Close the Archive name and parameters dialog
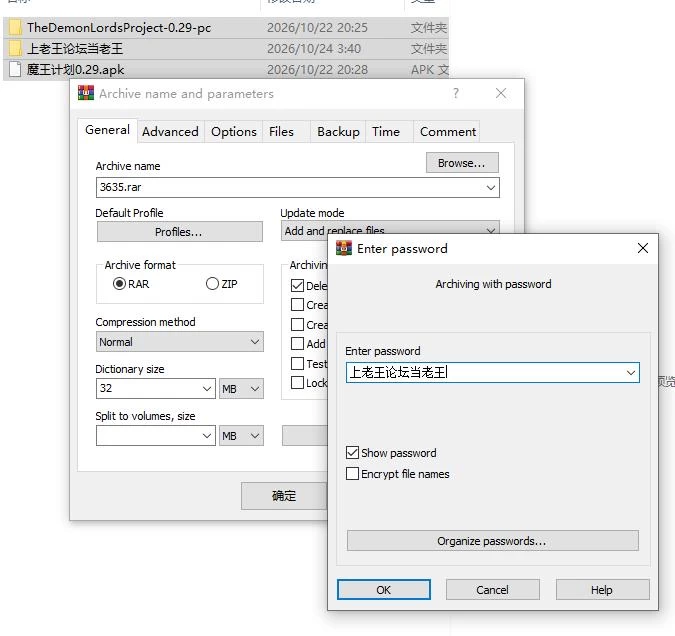The image size is (675, 636). point(501,93)
